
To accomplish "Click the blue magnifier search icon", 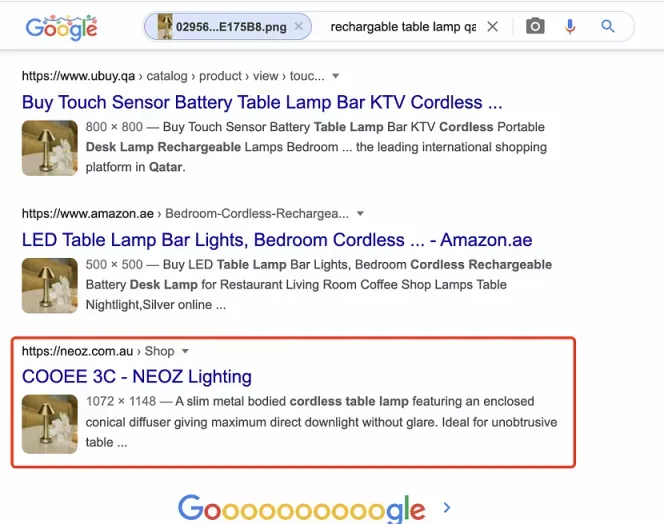I will tap(608, 26).
